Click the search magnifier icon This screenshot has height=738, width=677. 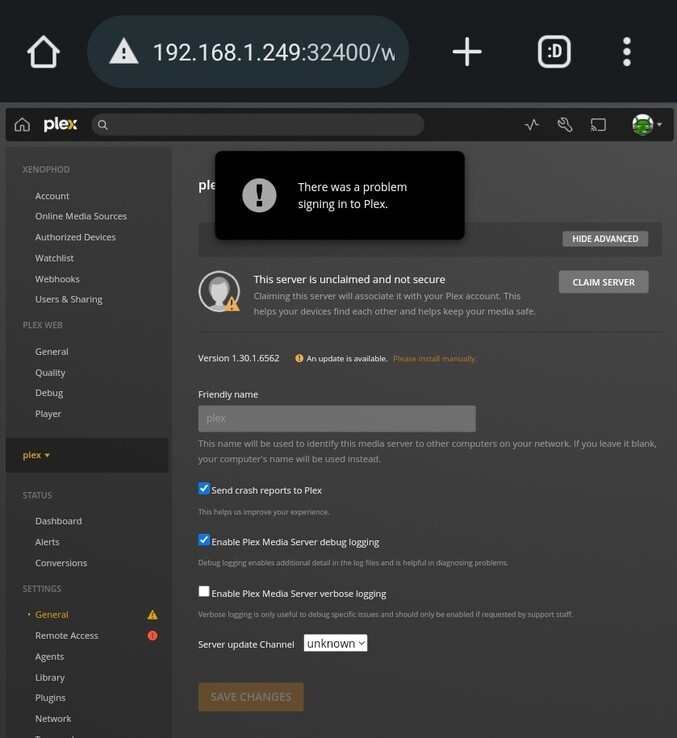click(103, 125)
